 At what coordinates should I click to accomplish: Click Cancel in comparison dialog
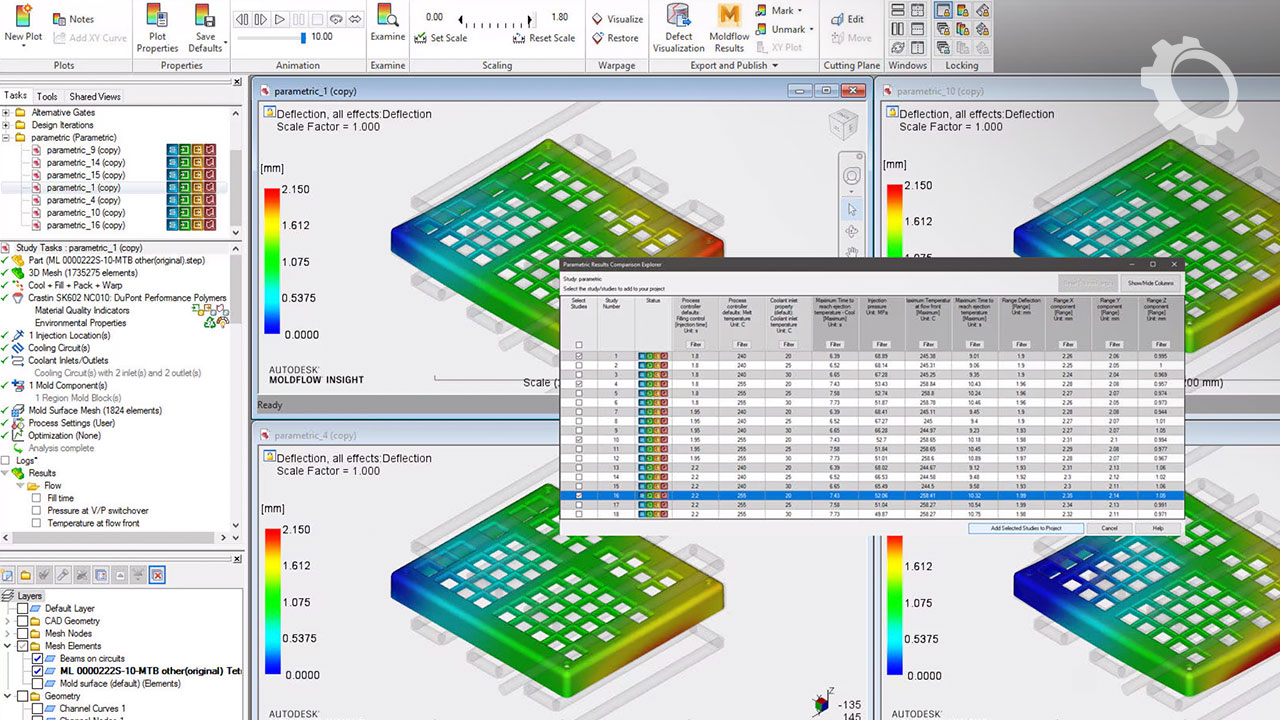coord(1109,528)
